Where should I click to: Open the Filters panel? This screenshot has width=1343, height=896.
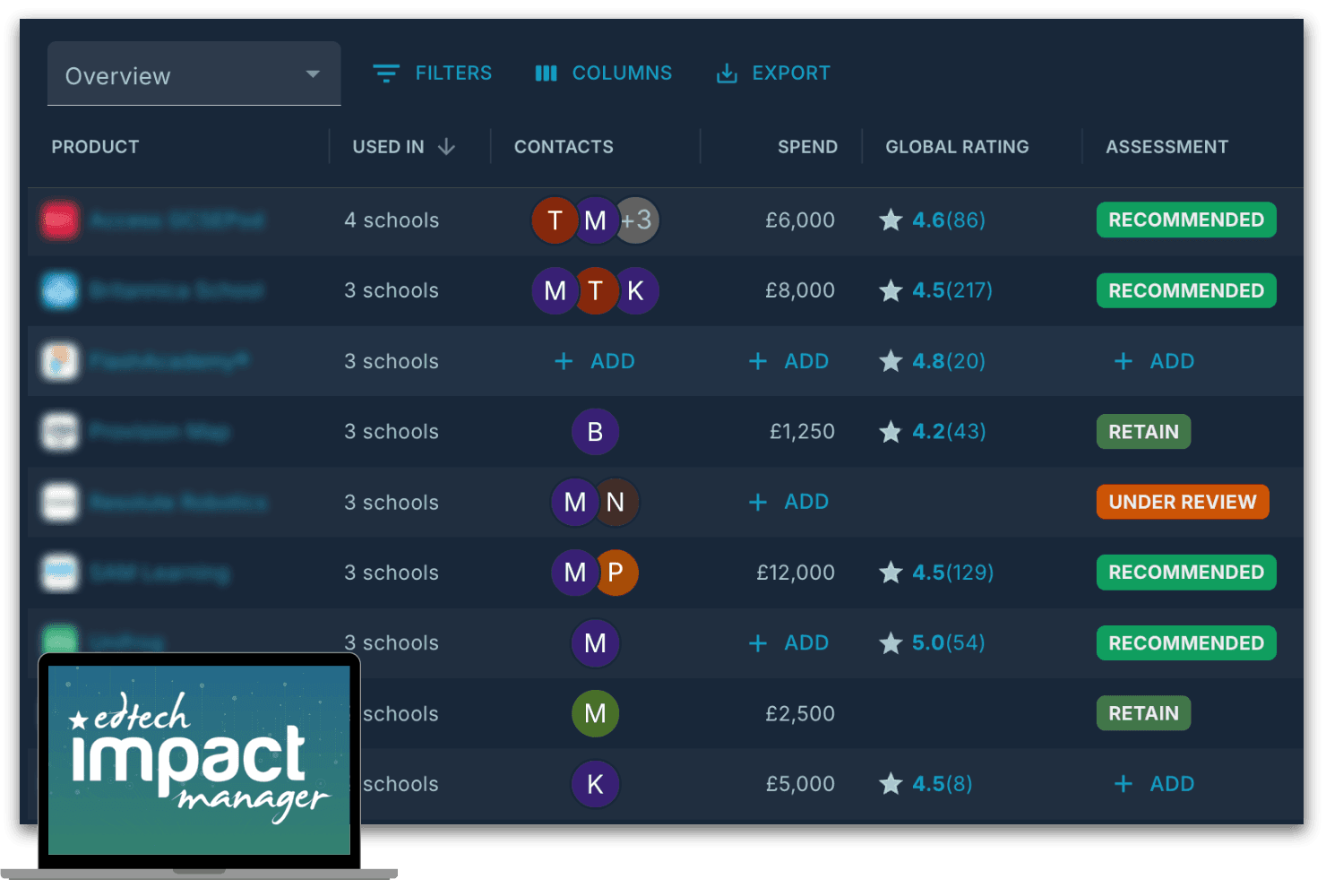[433, 73]
